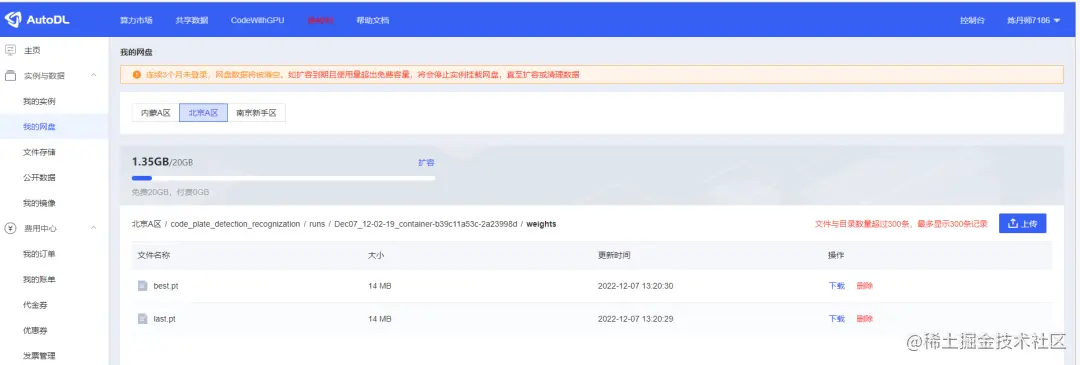This screenshot has width=1080, height=365.
Task: Open 算力市场 in top navigation
Action: point(136,21)
